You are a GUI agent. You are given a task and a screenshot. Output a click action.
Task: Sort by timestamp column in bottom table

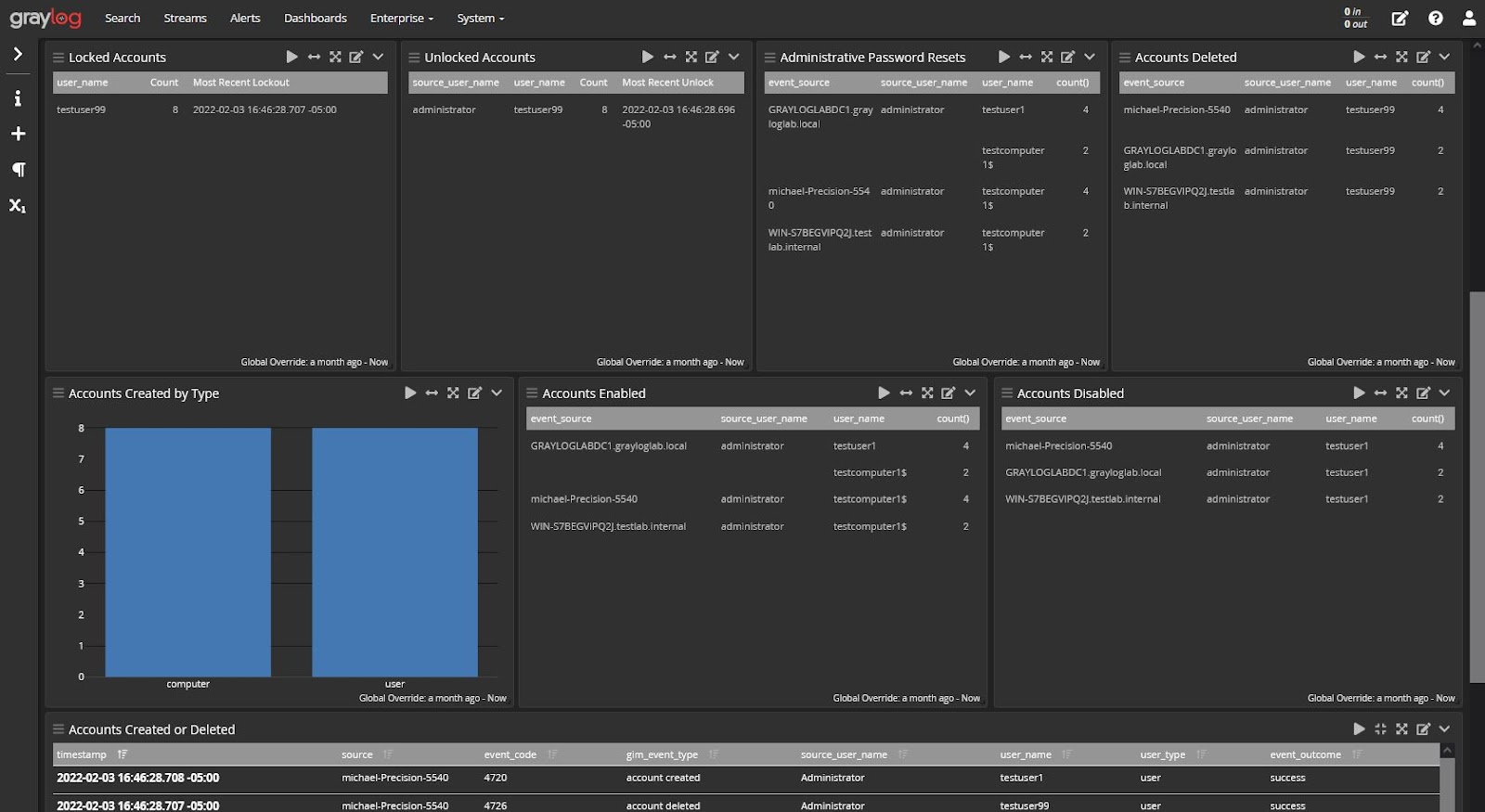(x=123, y=754)
